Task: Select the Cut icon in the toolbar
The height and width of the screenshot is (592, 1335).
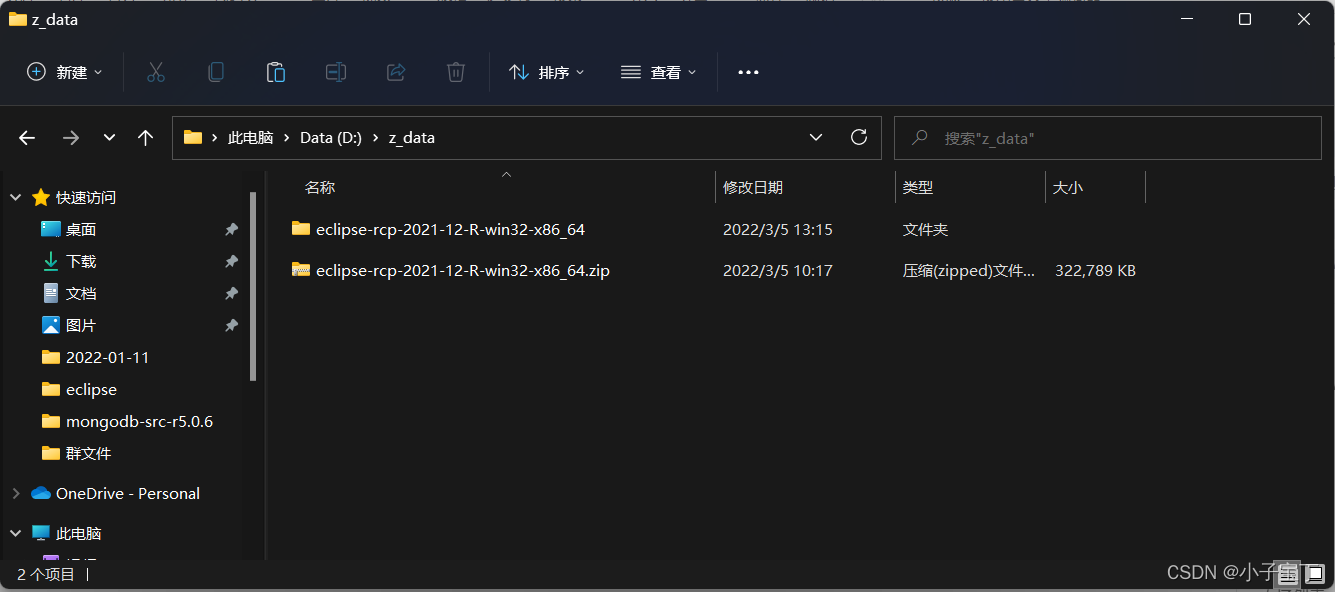Action: point(155,71)
